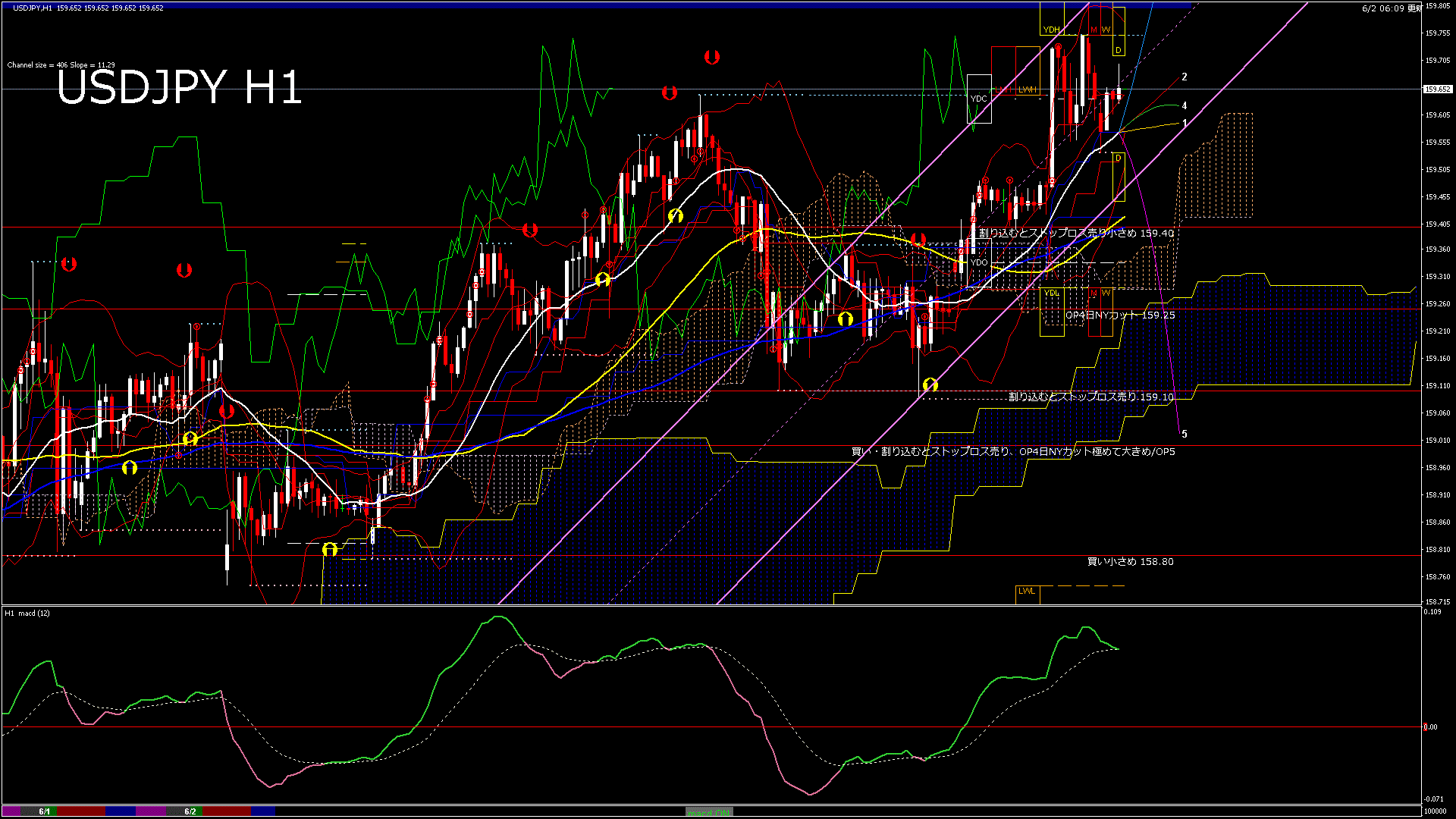1456x819 pixels.
Task: Click the large USDJPY H1 chart title
Action: tap(180, 87)
